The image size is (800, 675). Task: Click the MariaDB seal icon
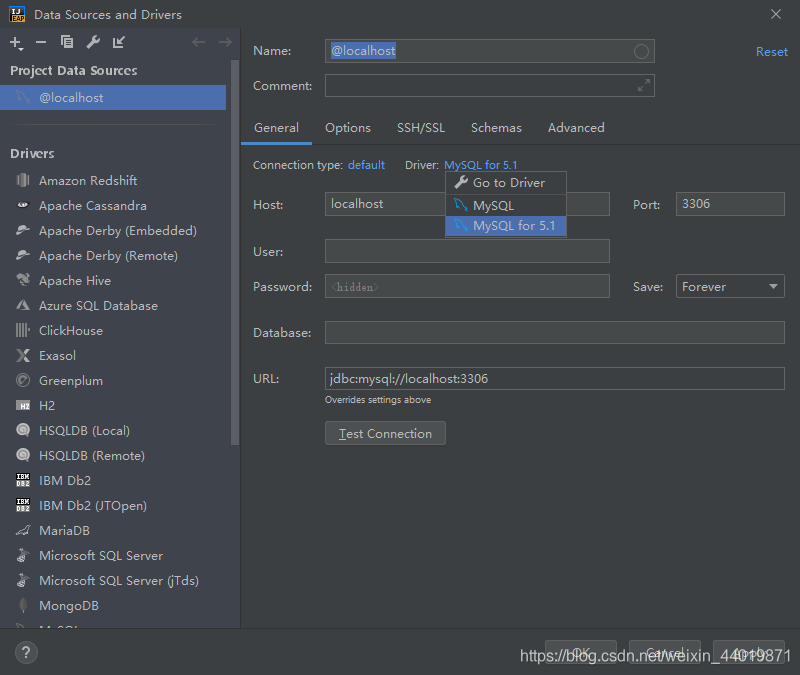click(x=23, y=531)
